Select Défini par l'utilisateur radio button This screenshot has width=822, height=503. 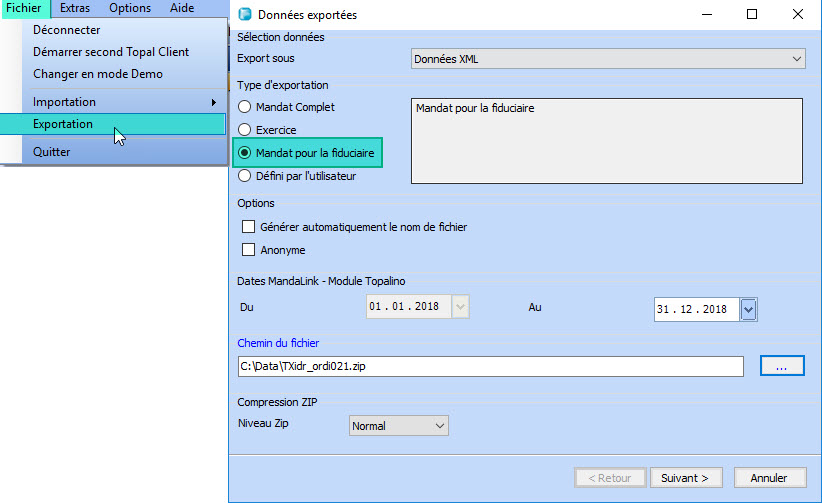(244, 176)
